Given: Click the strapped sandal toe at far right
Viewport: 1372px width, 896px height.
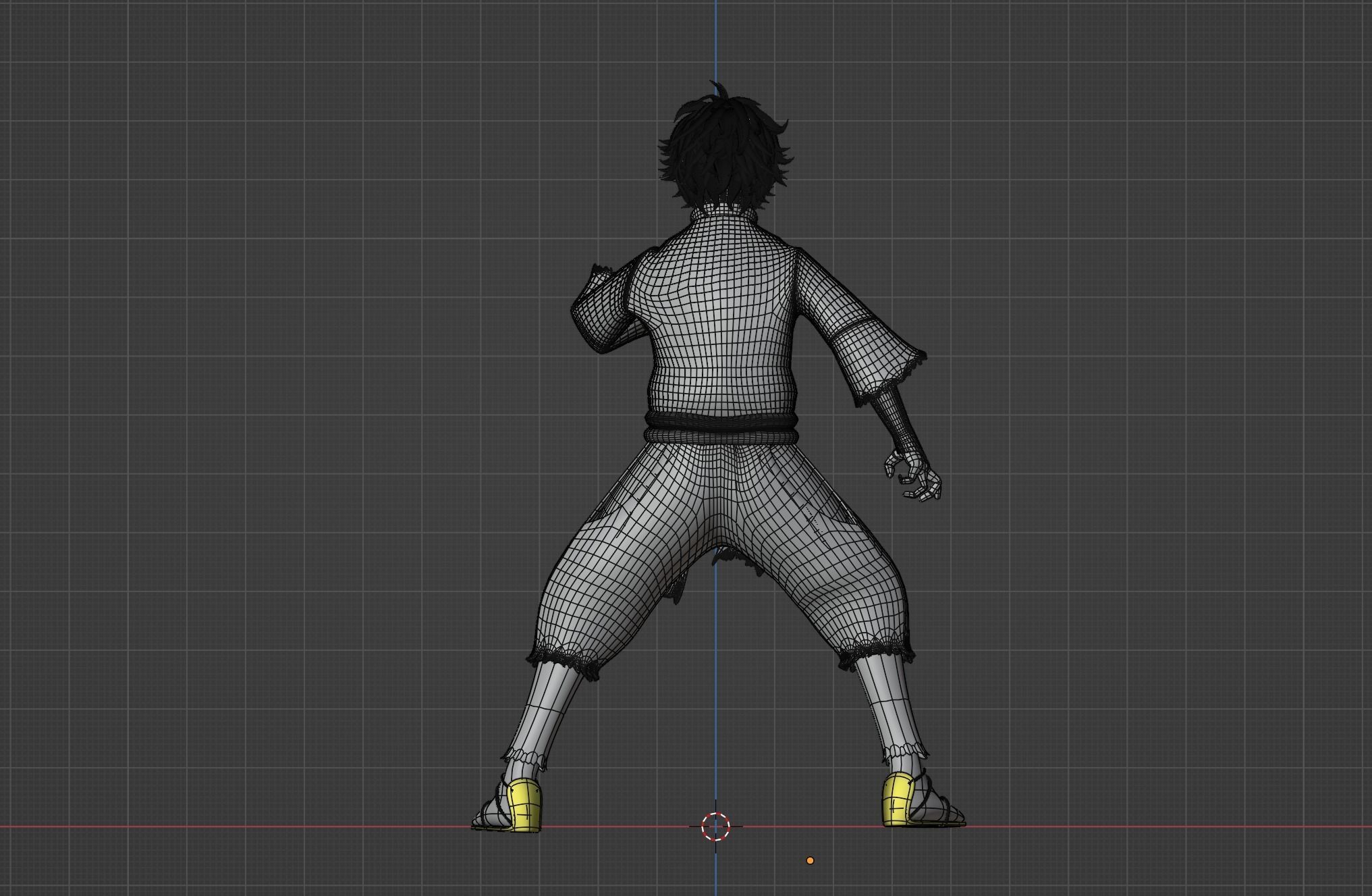Looking at the screenshot, I should (x=945, y=814).
